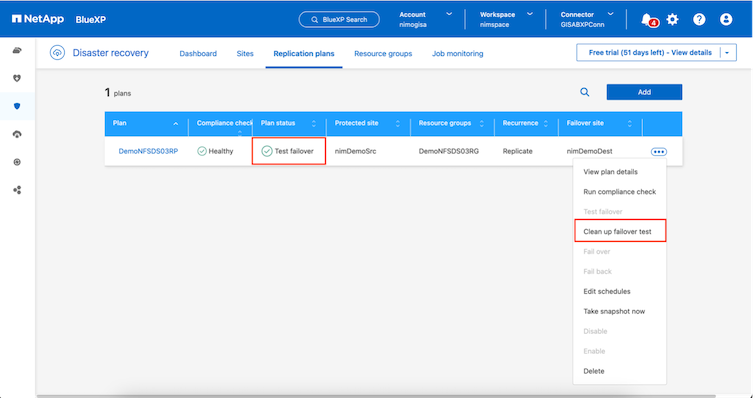
Task: Open the DemoNFSDS03RP plan link
Action: pyautogui.click(x=148, y=151)
